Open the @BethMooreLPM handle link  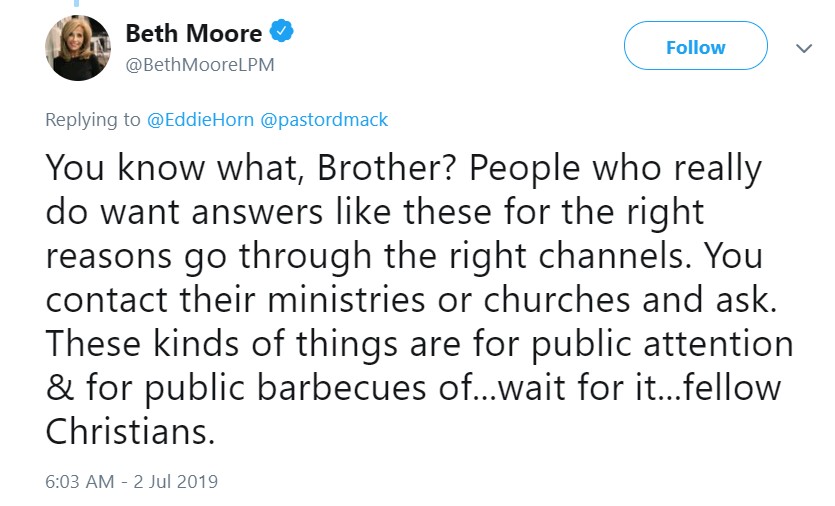(x=199, y=65)
